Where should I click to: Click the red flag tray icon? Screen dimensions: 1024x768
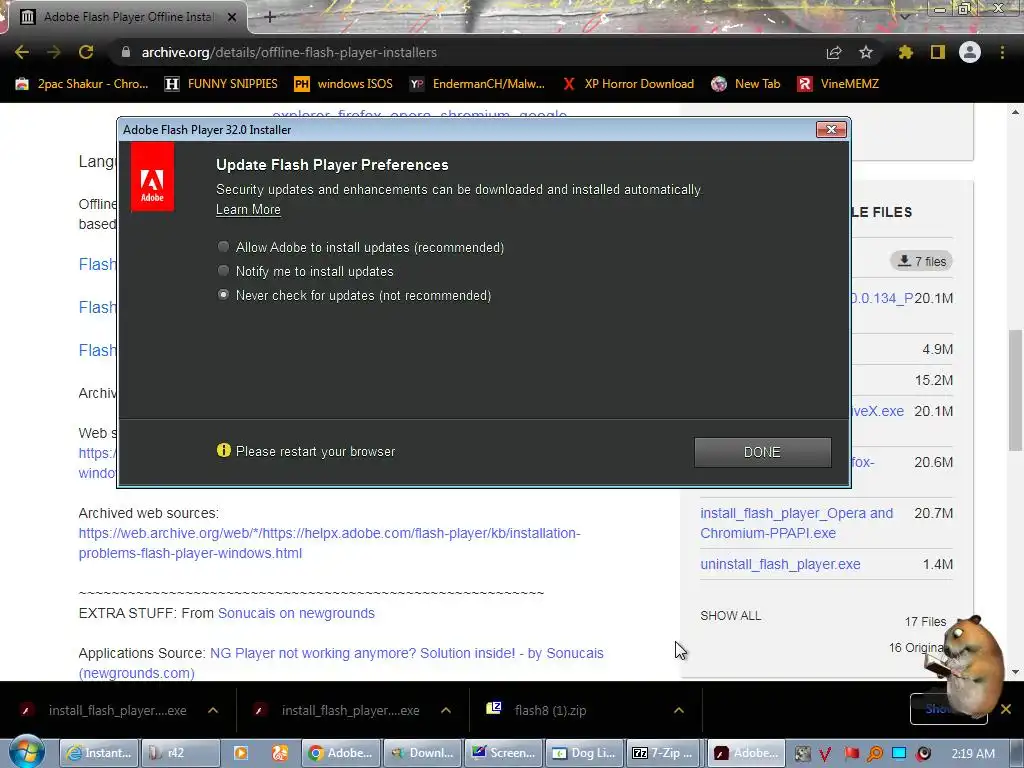[x=851, y=753]
